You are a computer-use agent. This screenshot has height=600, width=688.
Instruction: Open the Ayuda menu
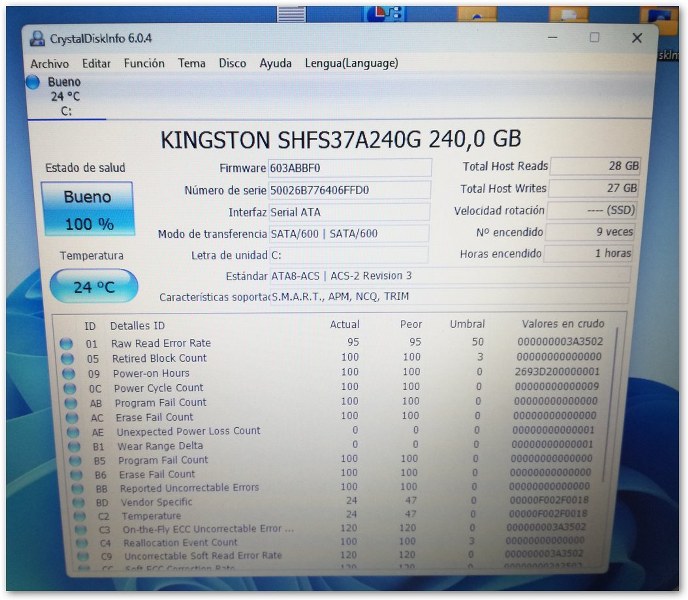[275, 63]
